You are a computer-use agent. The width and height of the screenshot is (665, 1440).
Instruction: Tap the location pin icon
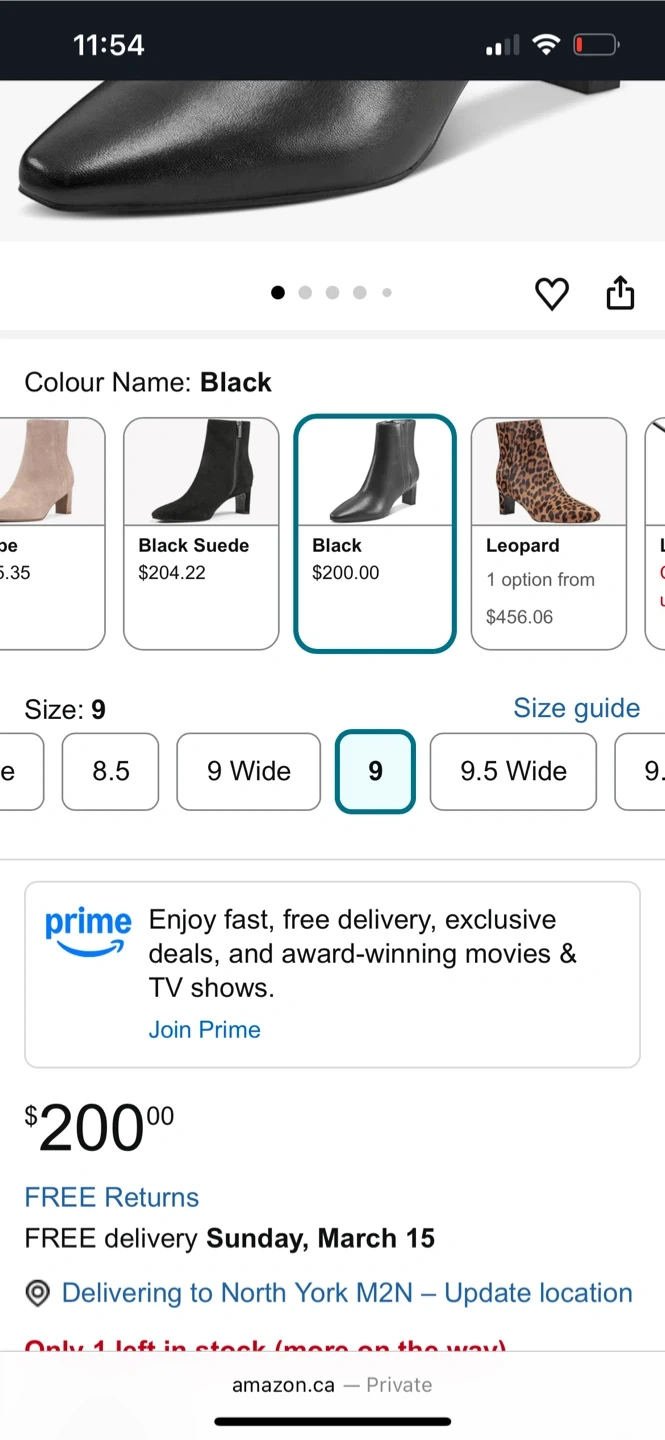[x=37, y=1294]
